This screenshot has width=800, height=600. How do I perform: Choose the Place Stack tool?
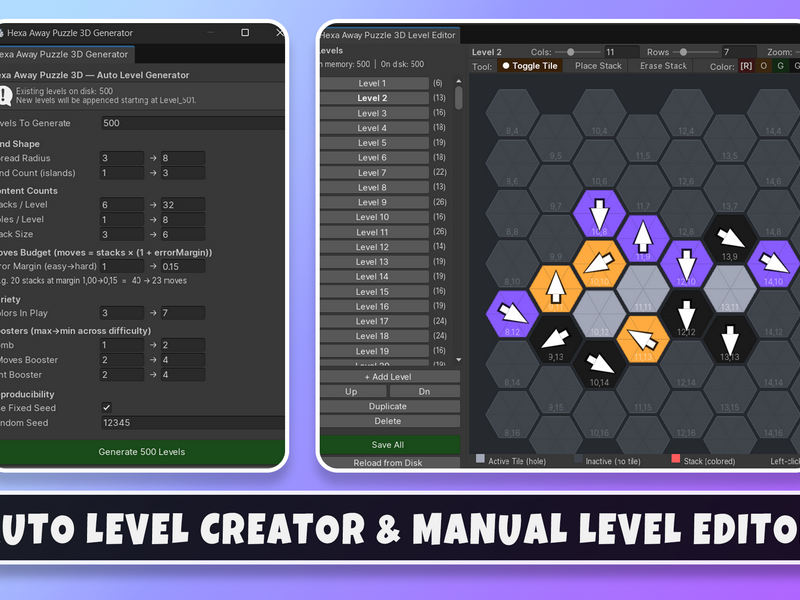598,66
